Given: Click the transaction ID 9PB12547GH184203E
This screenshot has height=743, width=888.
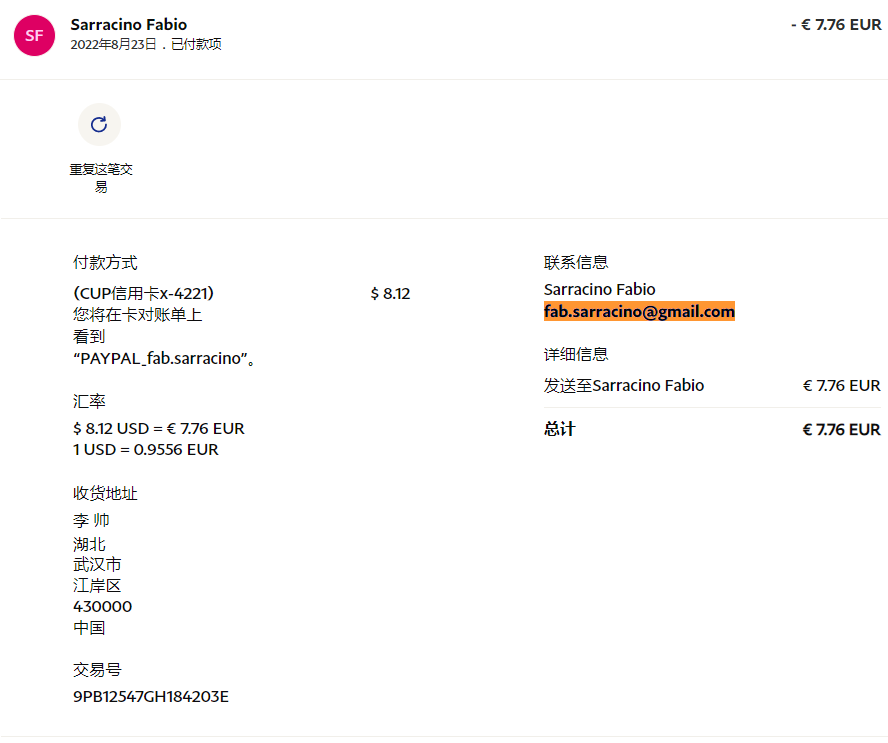Looking at the screenshot, I should coord(150,696).
